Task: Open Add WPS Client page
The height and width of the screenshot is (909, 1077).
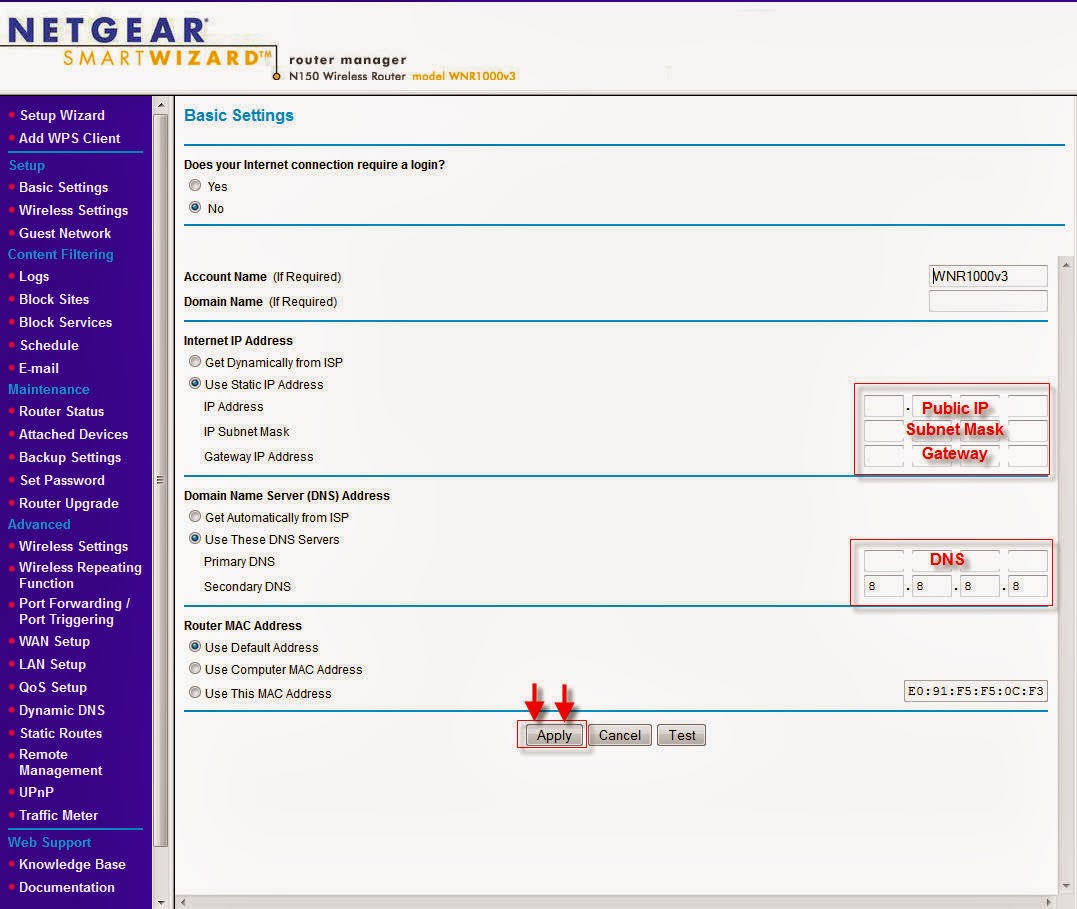Action: tap(69, 138)
